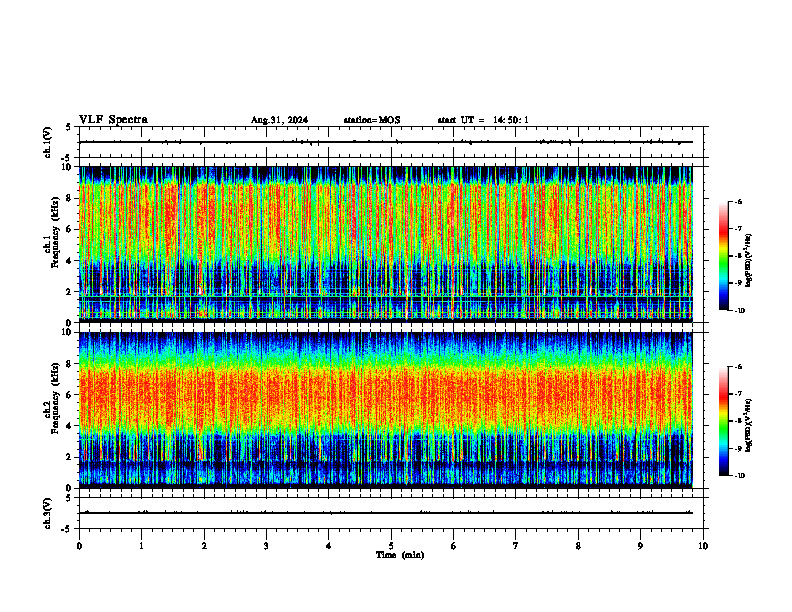Image resolution: width=792 pixels, height=612 pixels.
Task: Click time axis tick label "2"
Action: point(204,546)
